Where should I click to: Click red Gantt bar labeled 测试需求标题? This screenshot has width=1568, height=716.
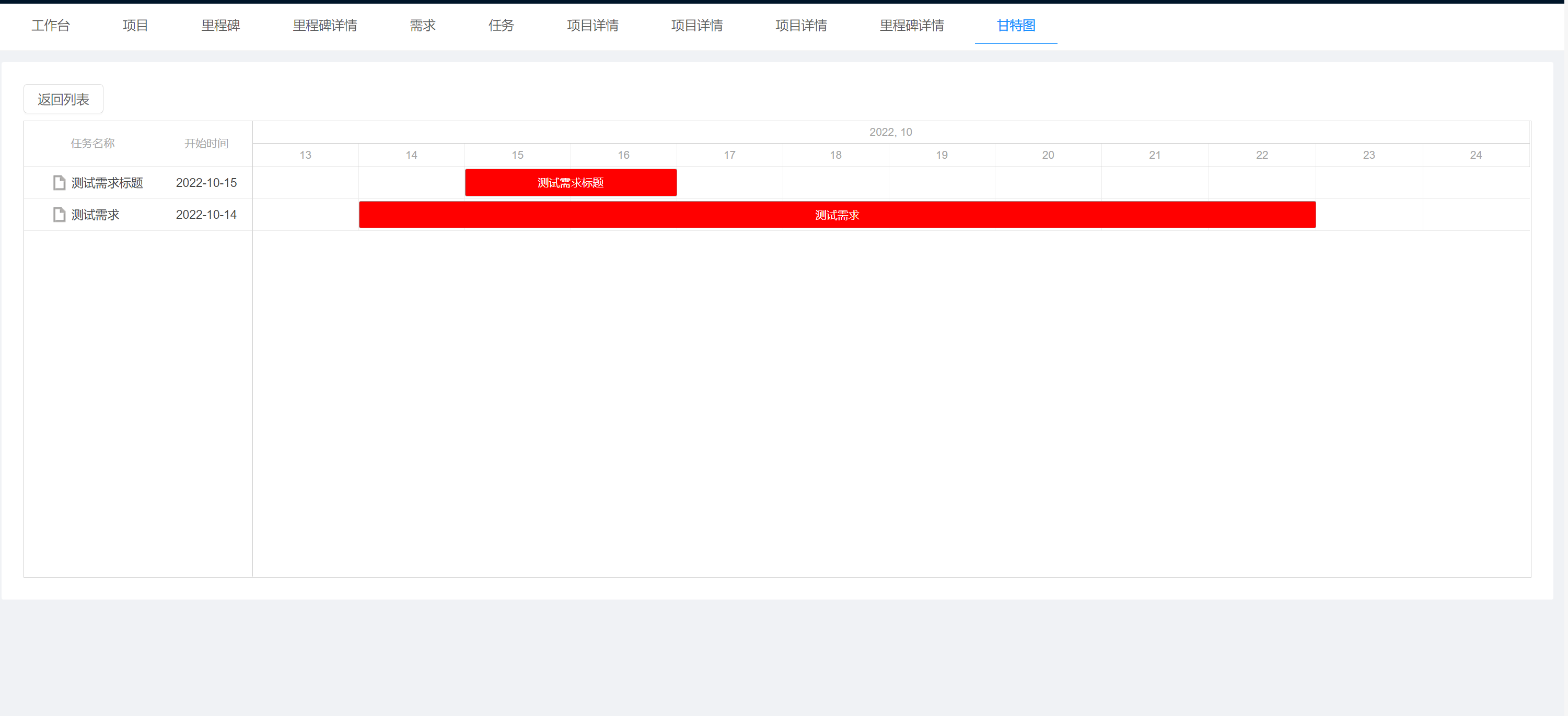tap(571, 182)
